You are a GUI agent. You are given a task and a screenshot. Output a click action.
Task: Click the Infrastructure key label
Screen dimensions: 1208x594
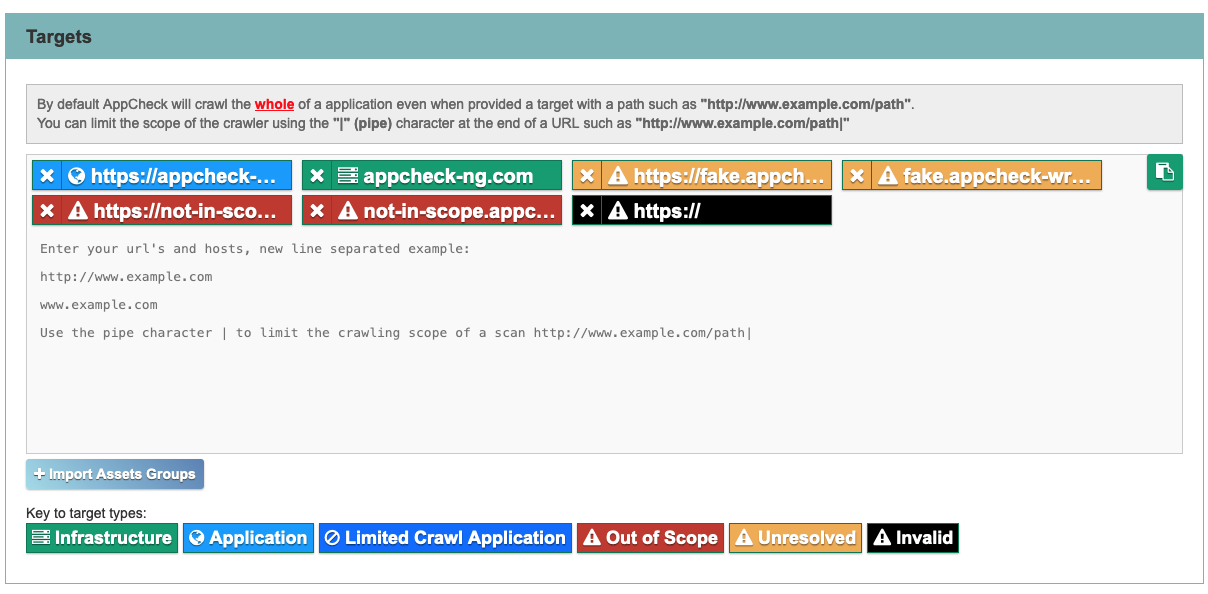coord(102,538)
